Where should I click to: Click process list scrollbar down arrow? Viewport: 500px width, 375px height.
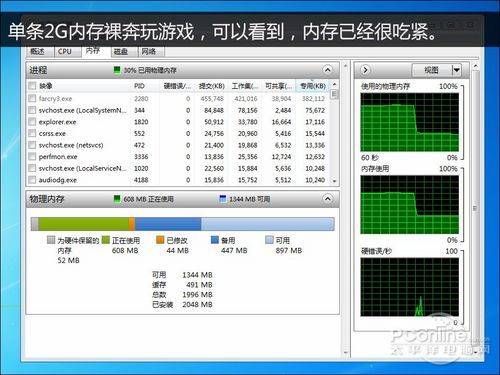pyautogui.click(x=334, y=181)
